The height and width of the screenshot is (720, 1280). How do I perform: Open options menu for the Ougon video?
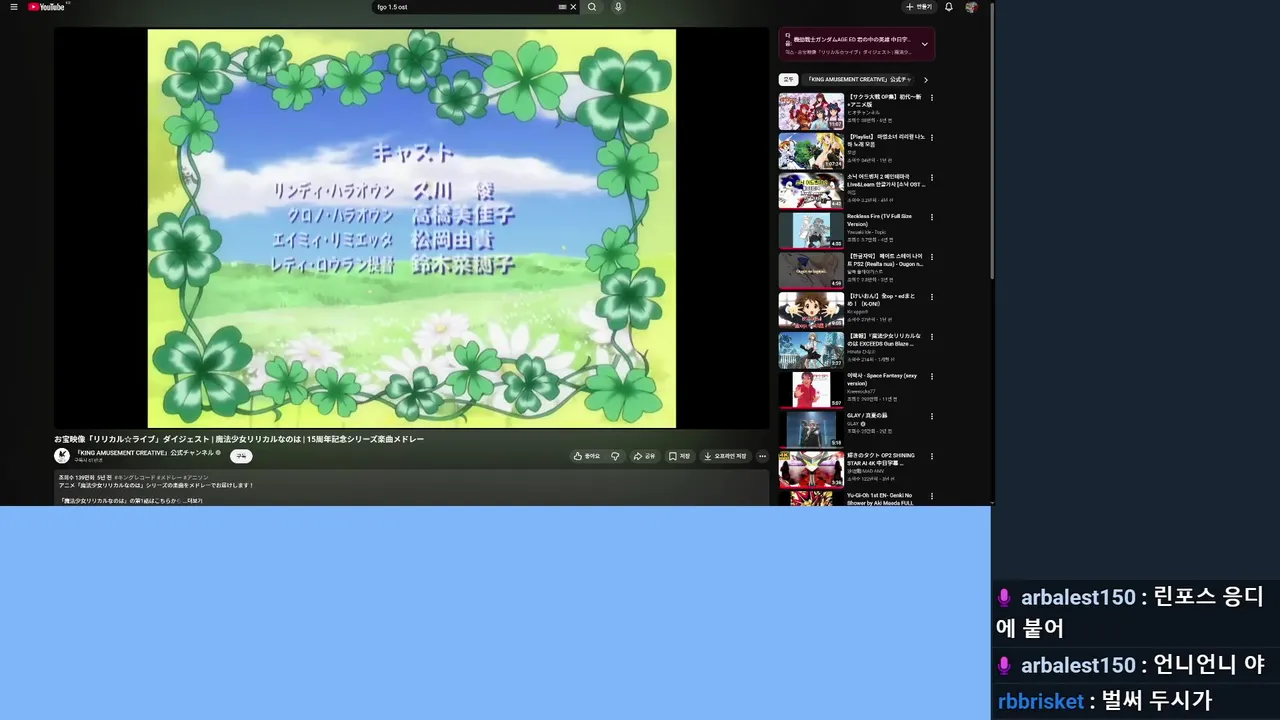(x=932, y=256)
